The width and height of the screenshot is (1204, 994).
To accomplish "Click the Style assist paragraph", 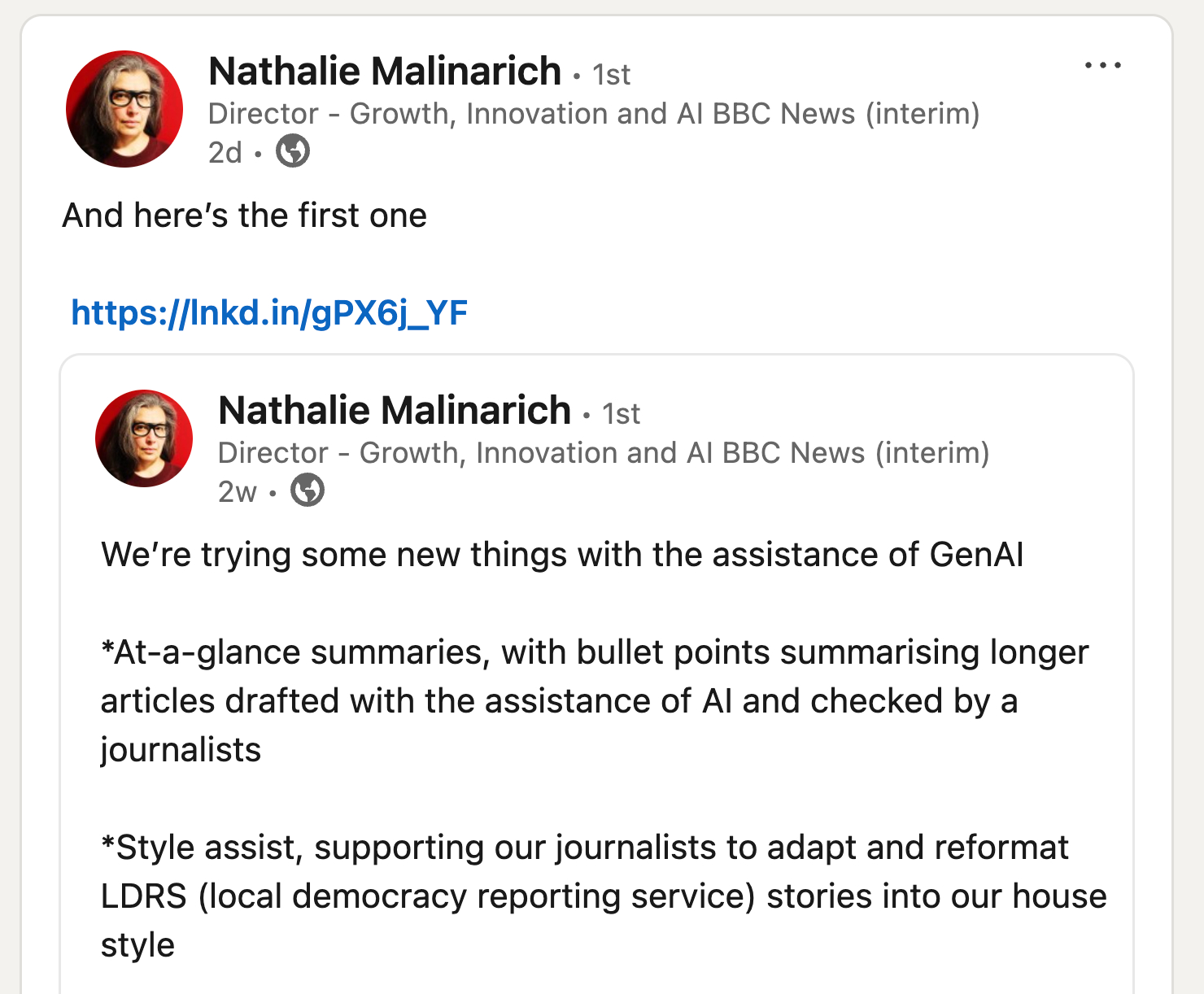I will (x=602, y=896).
